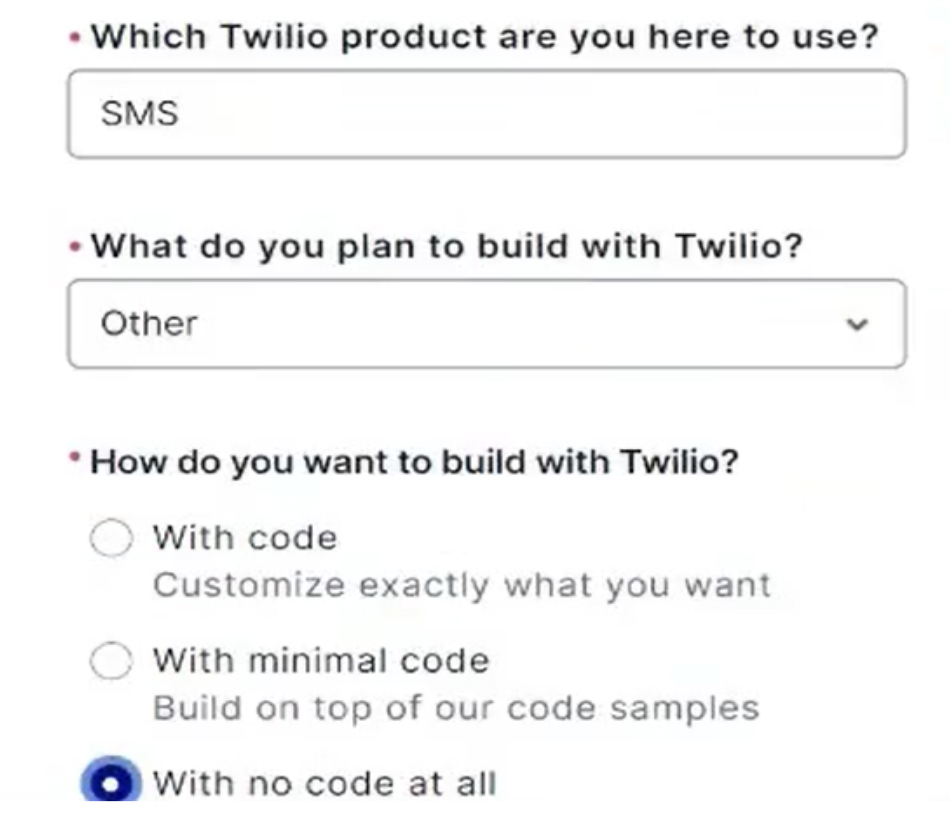Open the "What do you plan to build" dropdown
The image size is (950, 814).
pyautogui.click(x=486, y=324)
